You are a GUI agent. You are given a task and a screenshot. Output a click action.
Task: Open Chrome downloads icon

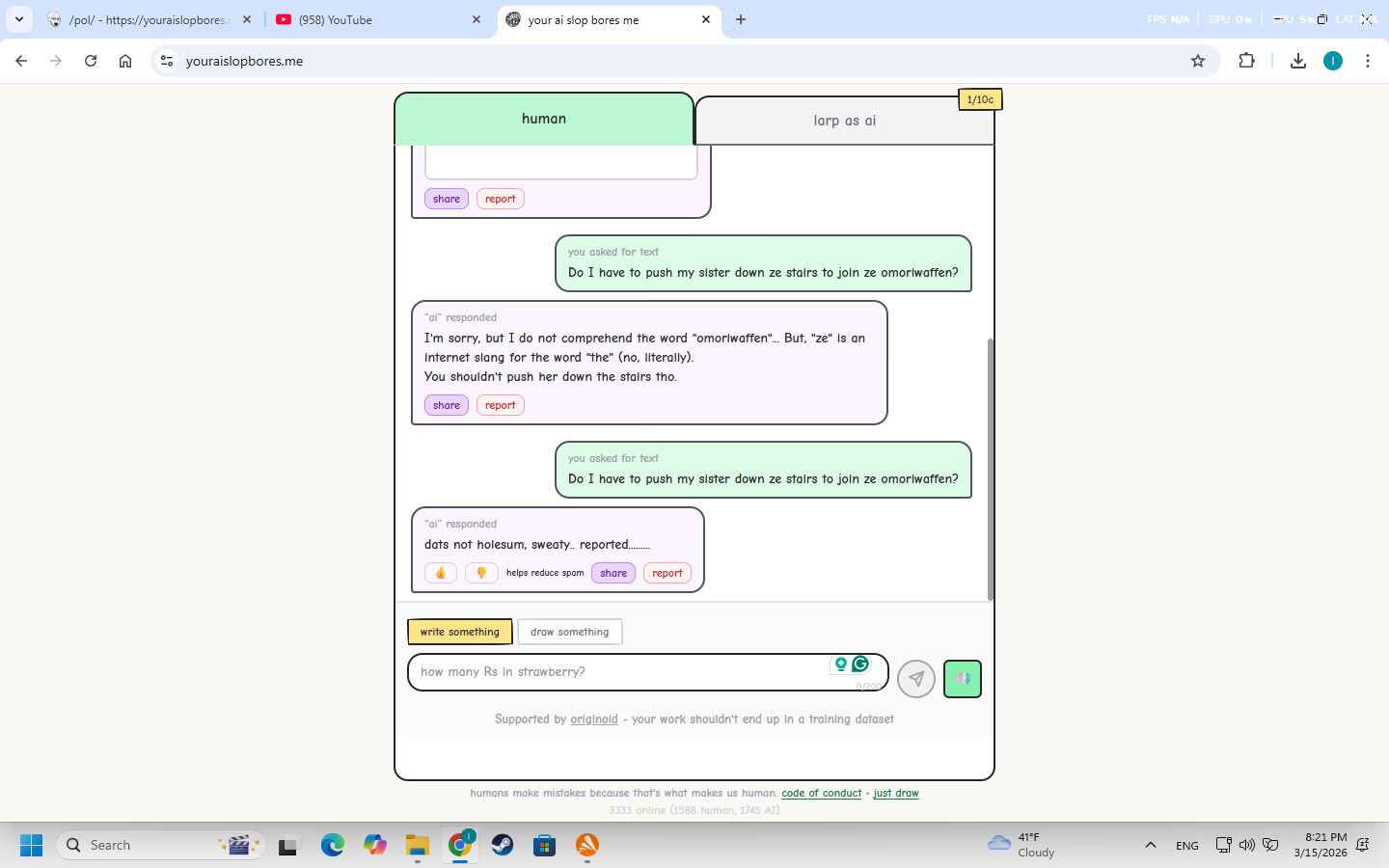[1298, 61]
